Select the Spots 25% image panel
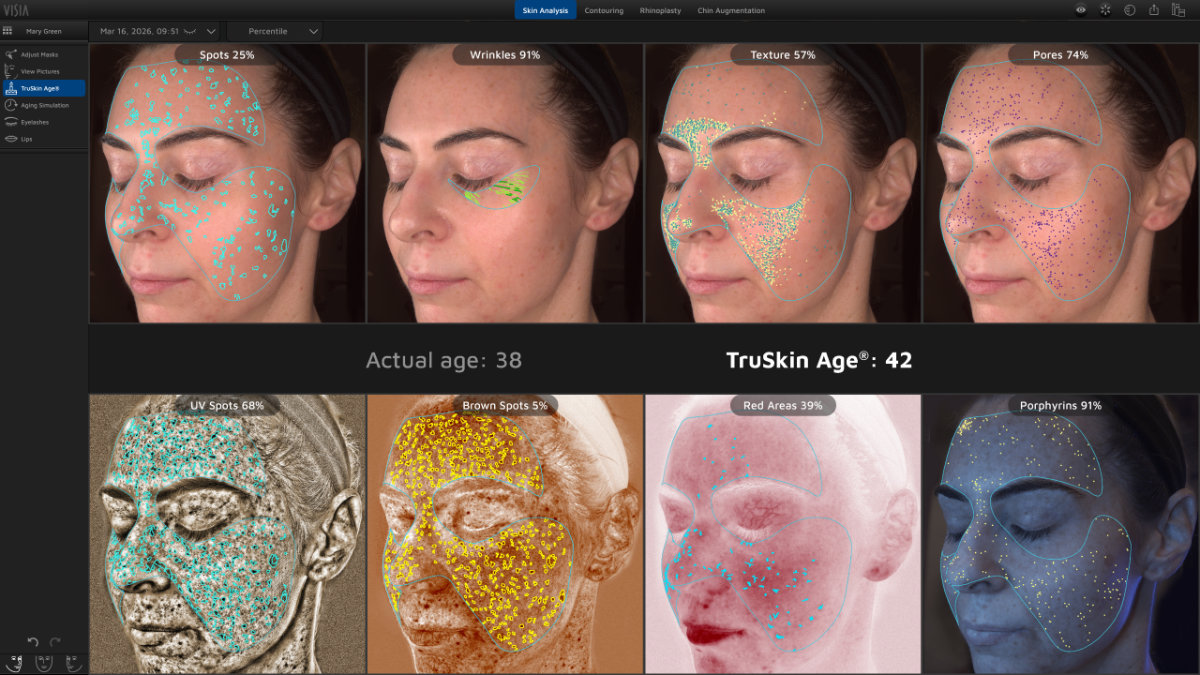 pos(227,183)
